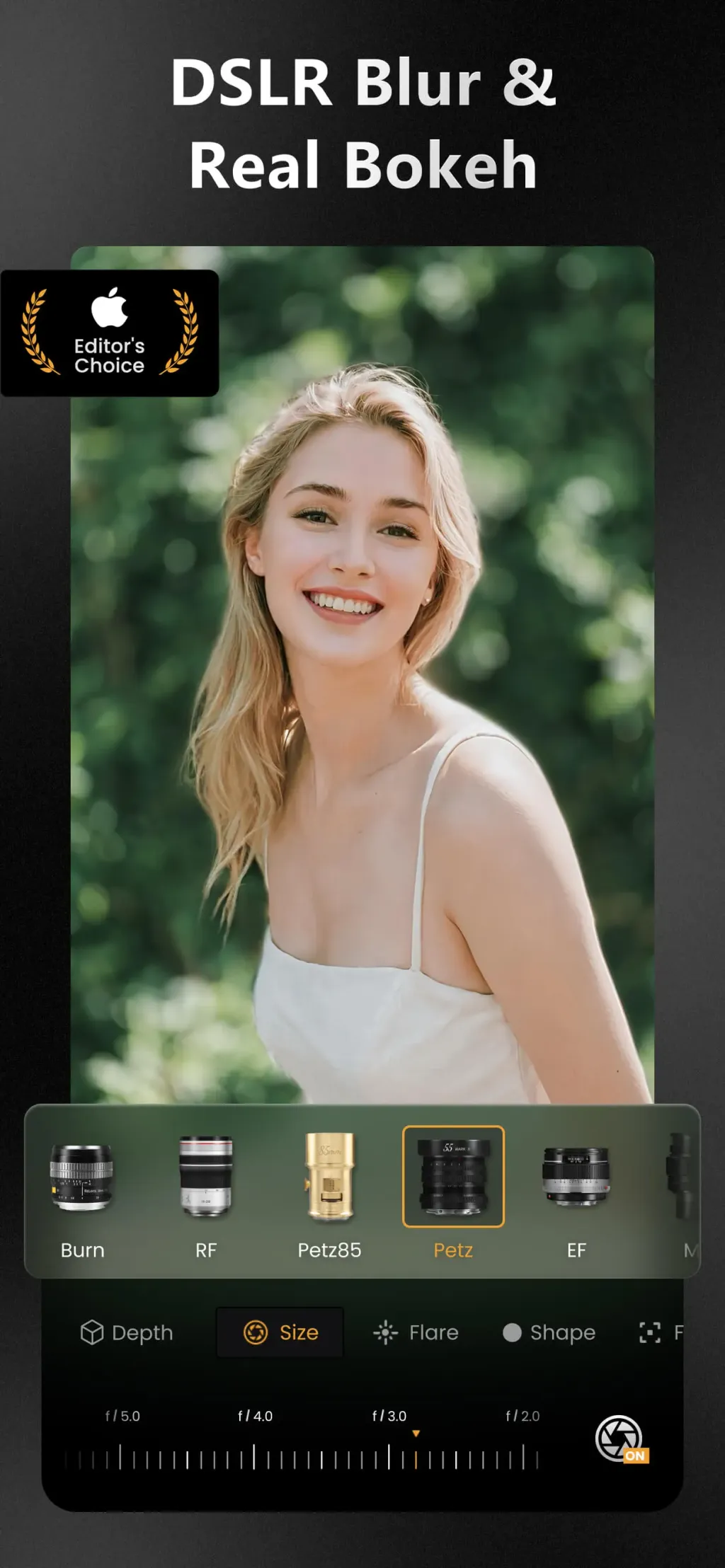This screenshot has height=1568, width=725.
Task: Click the orange Petz label
Action: 453,1250
